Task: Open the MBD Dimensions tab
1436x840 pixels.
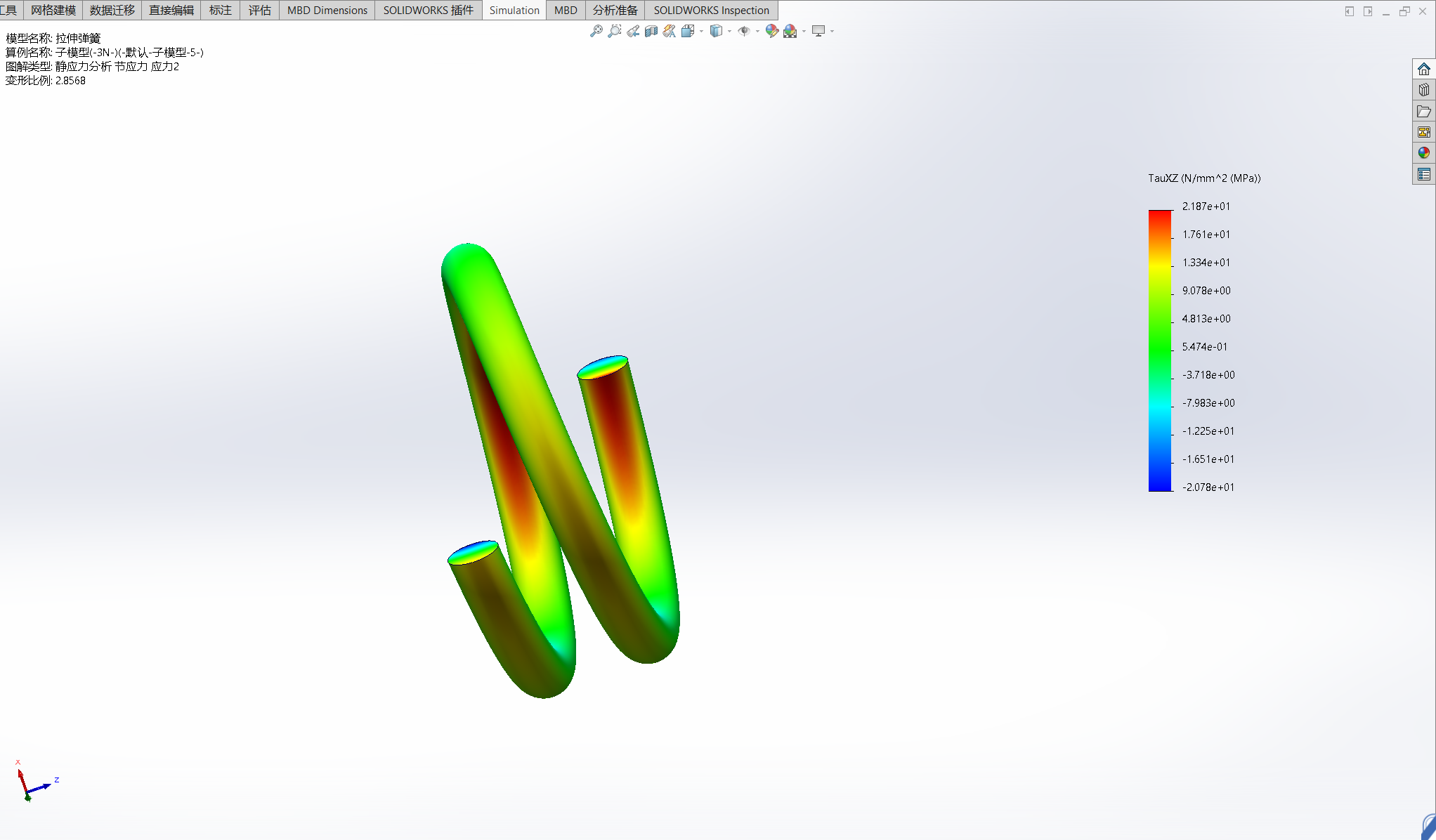Action: tap(327, 10)
